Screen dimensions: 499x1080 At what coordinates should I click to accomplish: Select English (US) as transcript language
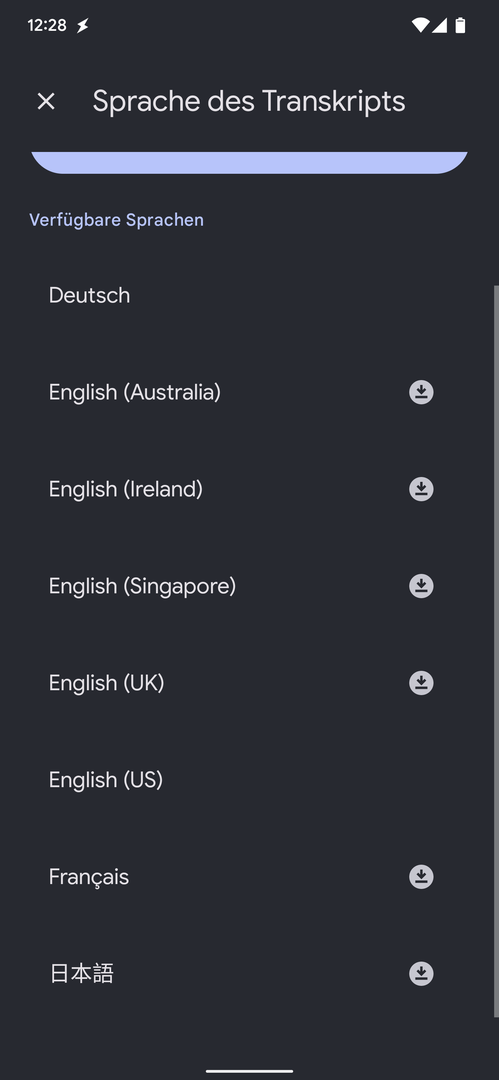click(250, 780)
